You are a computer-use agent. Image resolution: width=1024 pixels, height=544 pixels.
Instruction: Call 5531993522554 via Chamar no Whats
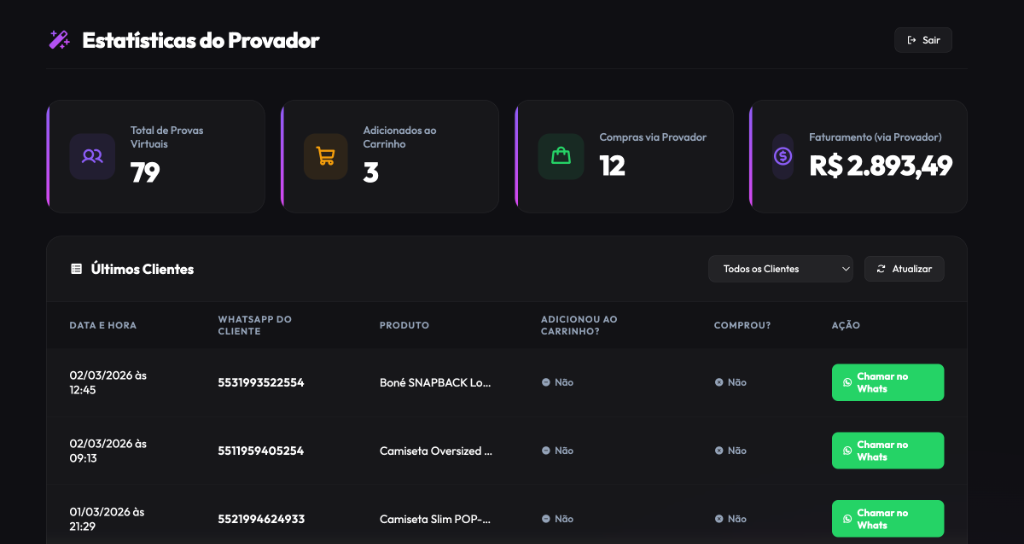pyautogui.click(x=887, y=382)
